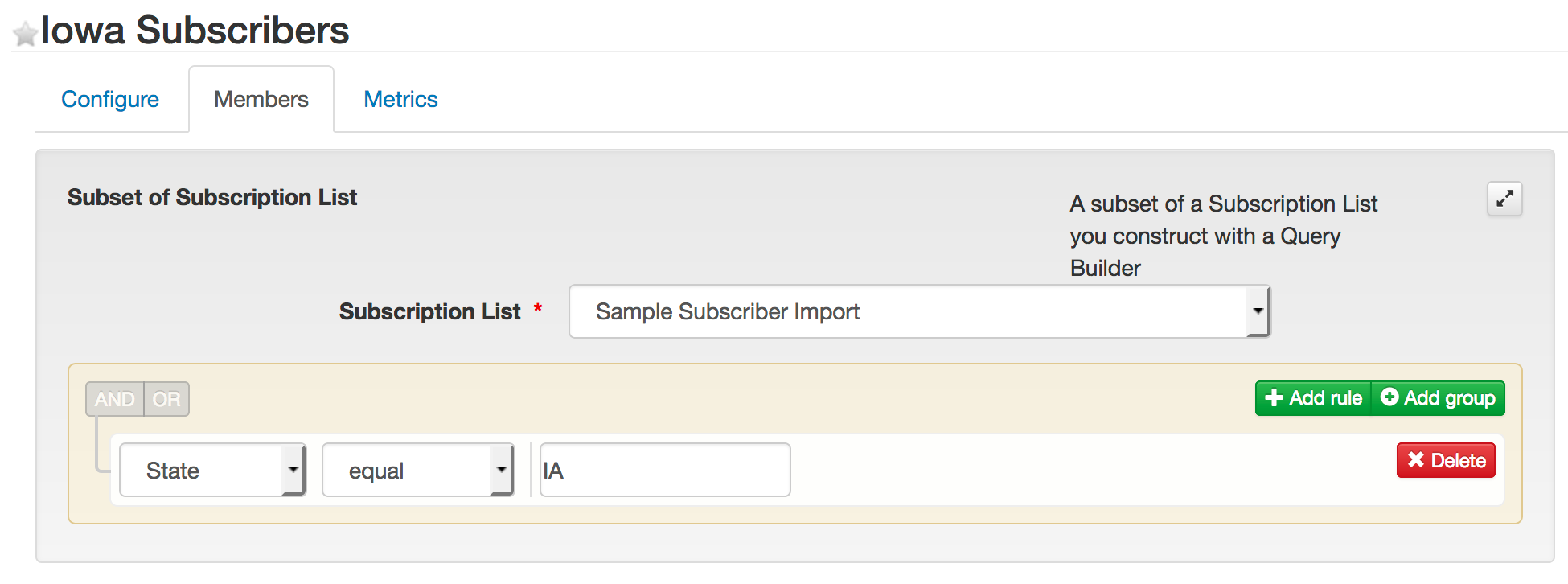Click the equal dropdown arrow

click(x=502, y=470)
